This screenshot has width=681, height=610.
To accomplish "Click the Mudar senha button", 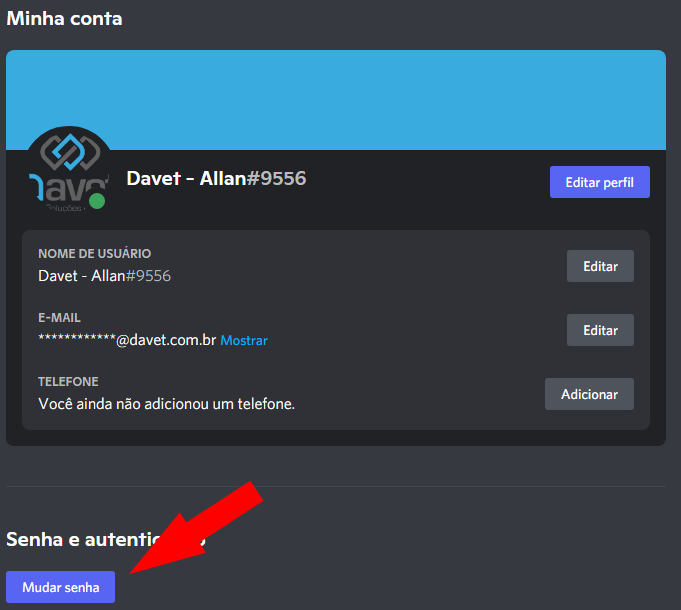I will point(61,587).
